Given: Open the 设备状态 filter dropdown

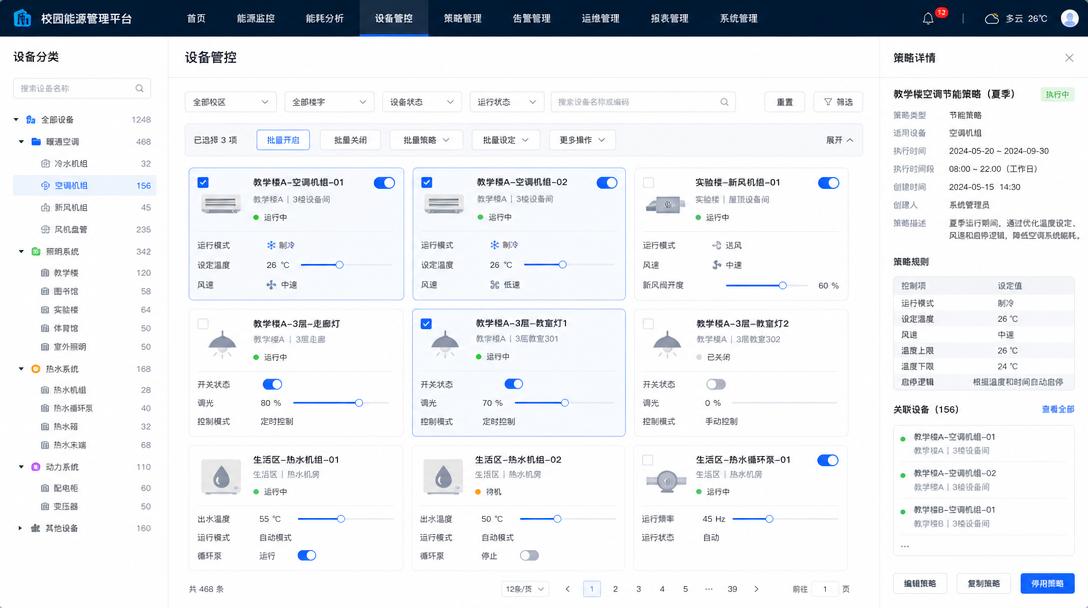Looking at the screenshot, I should [x=422, y=102].
